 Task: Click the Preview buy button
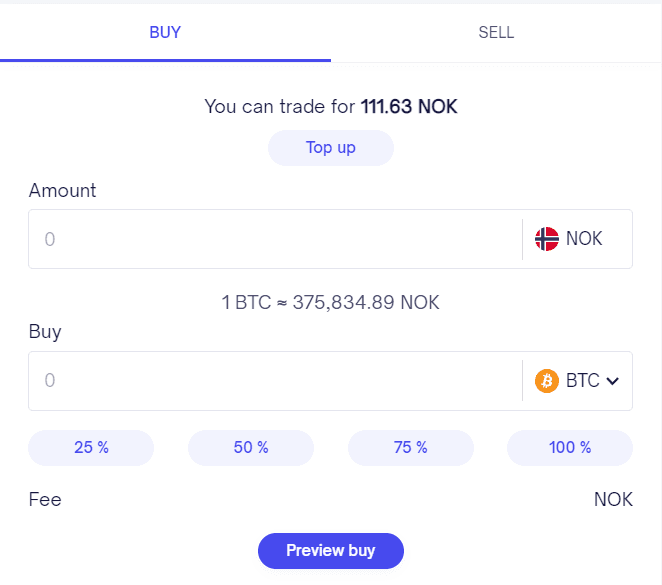(x=330, y=551)
